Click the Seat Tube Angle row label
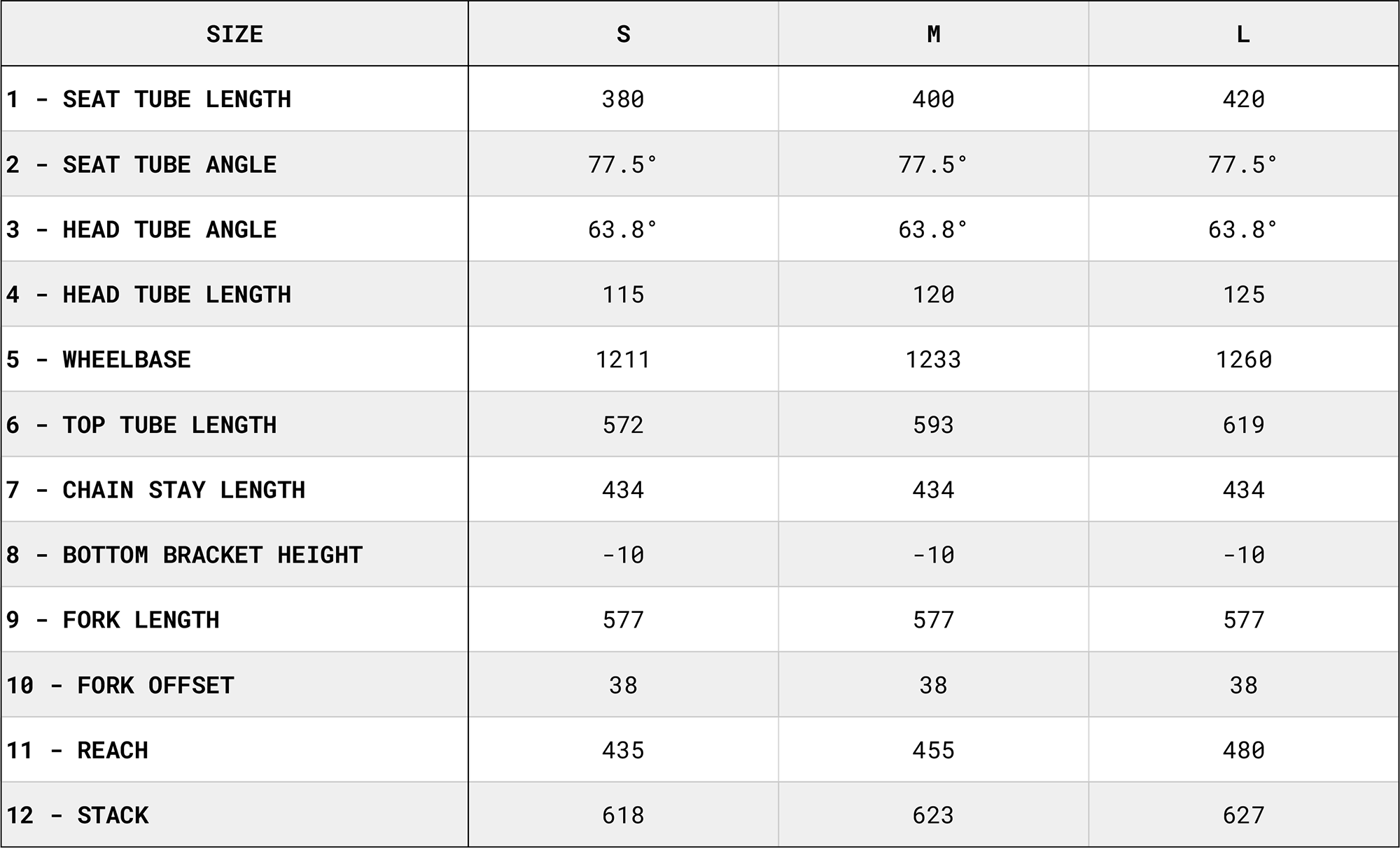Image resolution: width=1400 pixels, height=848 pixels. 141,164
